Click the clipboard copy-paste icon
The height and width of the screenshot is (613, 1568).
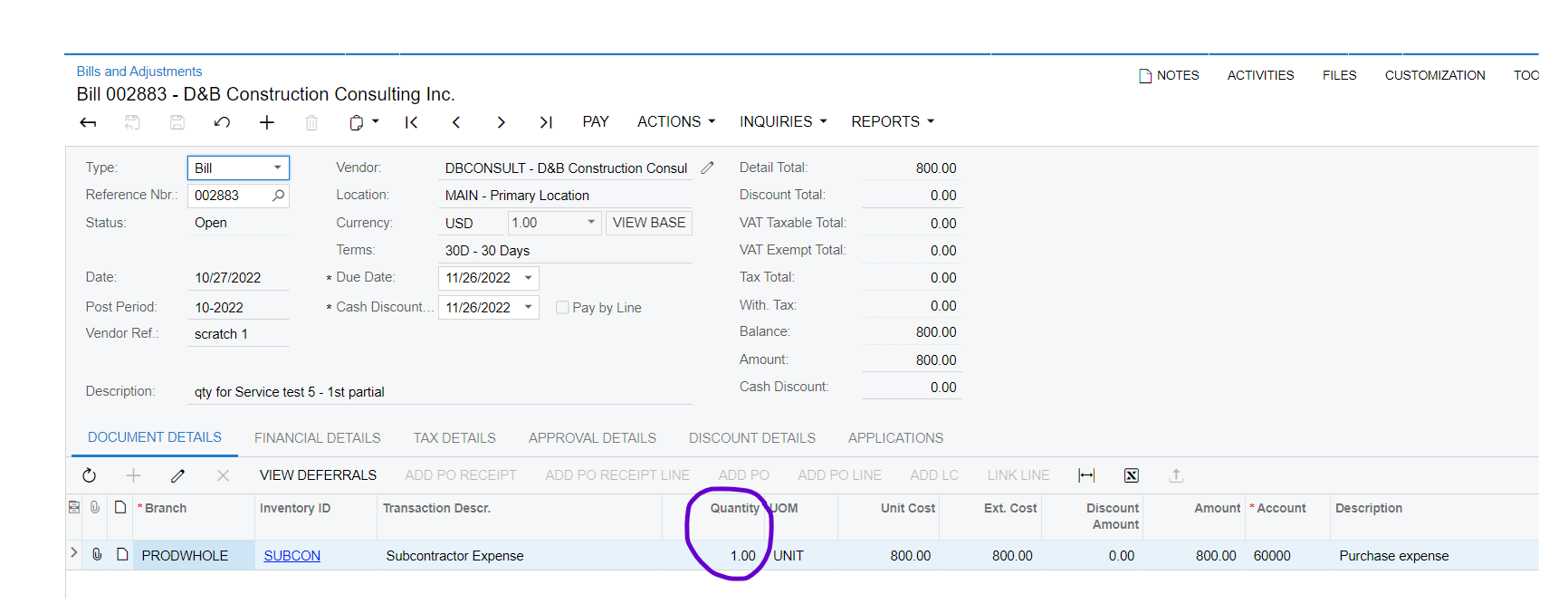point(357,122)
